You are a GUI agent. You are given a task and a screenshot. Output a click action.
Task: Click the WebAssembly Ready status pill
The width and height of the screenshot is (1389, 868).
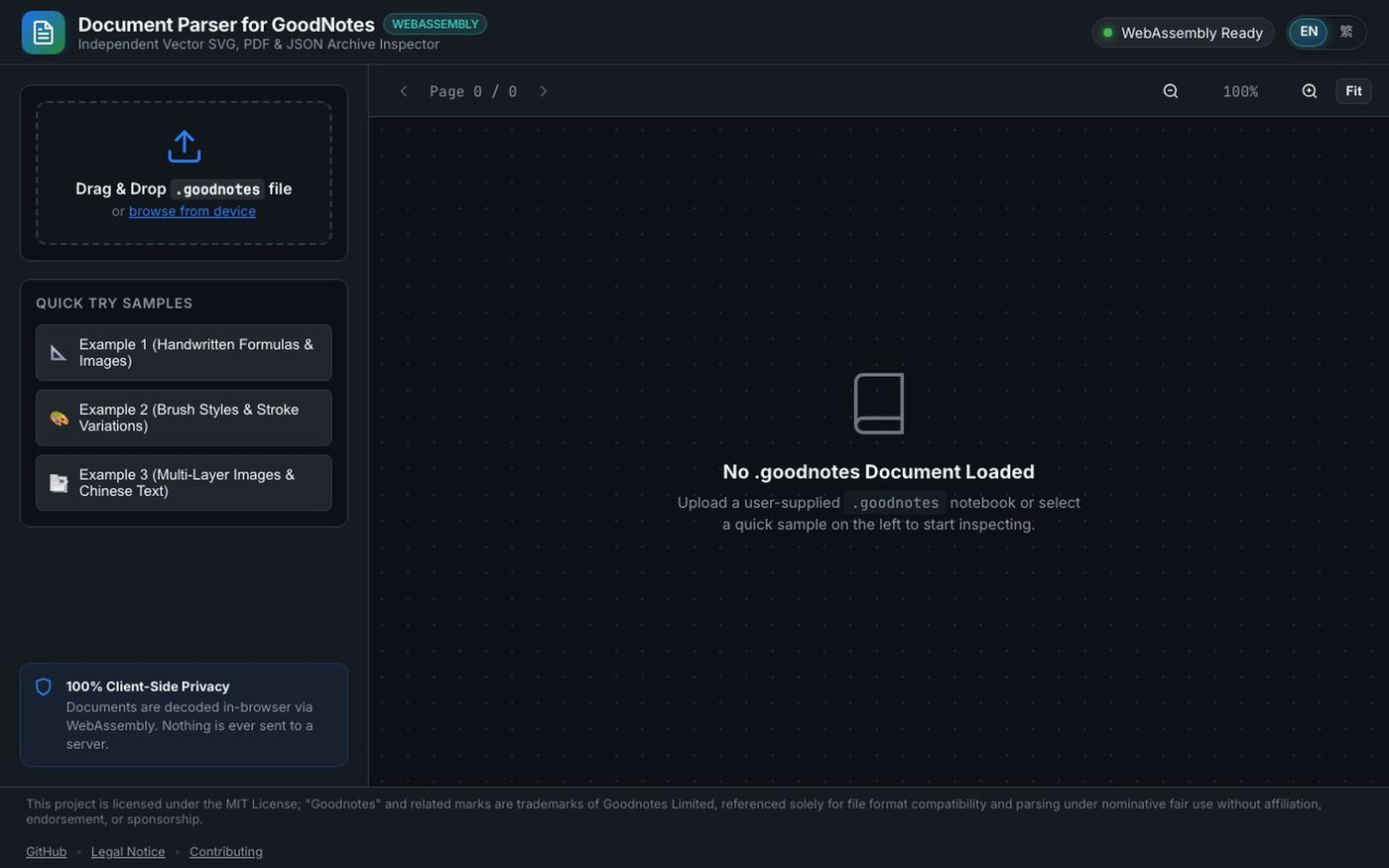tap(1183, 33)
